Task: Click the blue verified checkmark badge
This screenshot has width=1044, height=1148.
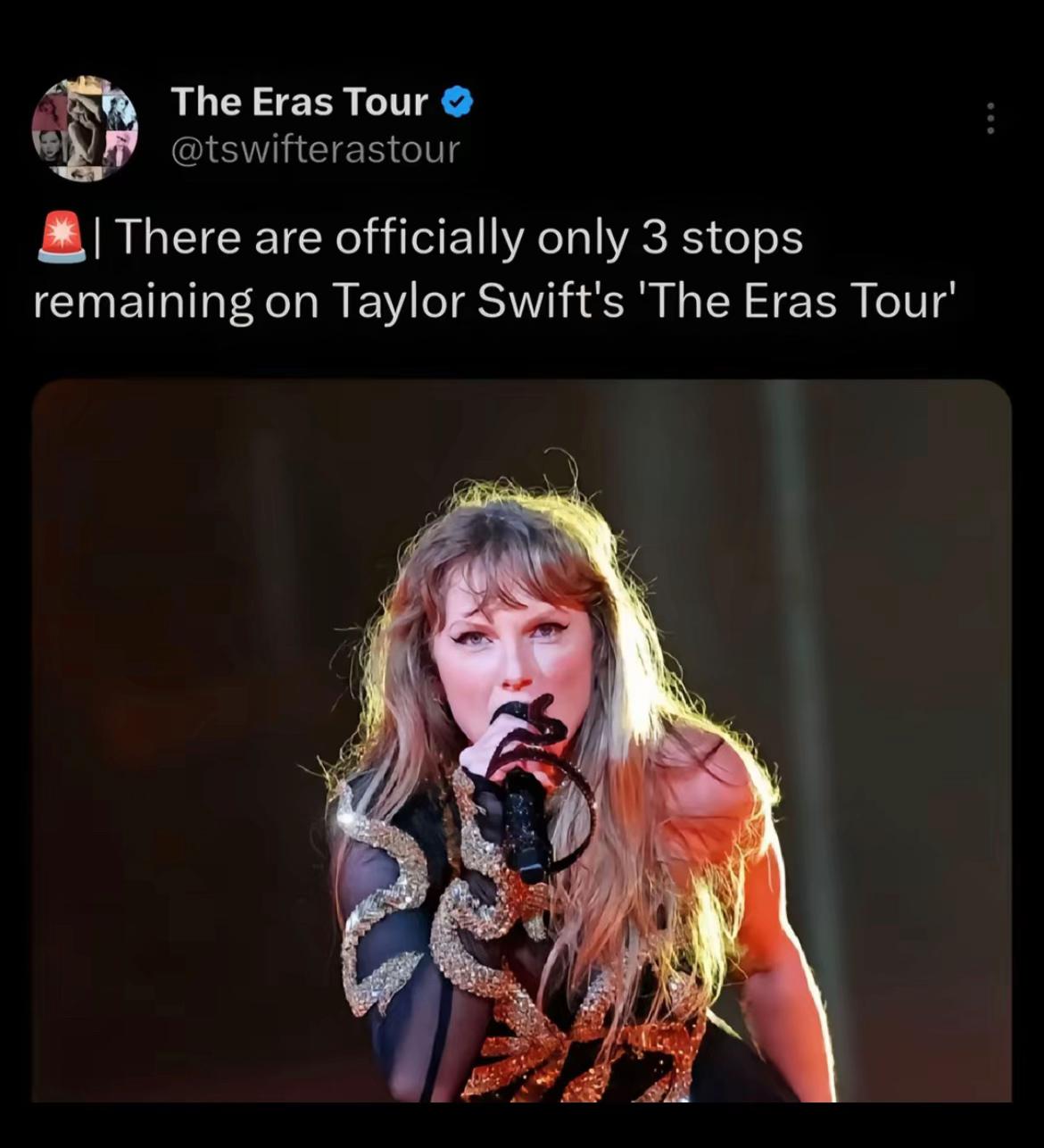Action: 458,102
